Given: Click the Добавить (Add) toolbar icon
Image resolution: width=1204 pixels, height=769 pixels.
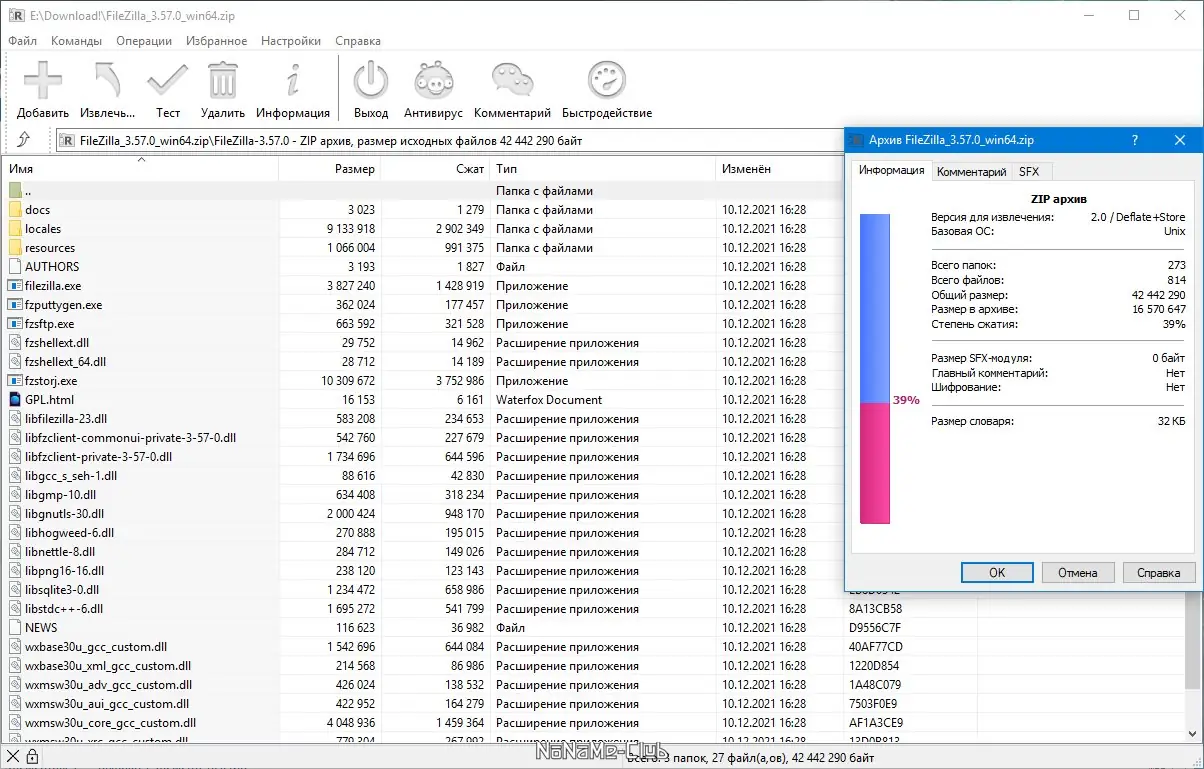Looking at the screenshot, I should click(43, 80).
